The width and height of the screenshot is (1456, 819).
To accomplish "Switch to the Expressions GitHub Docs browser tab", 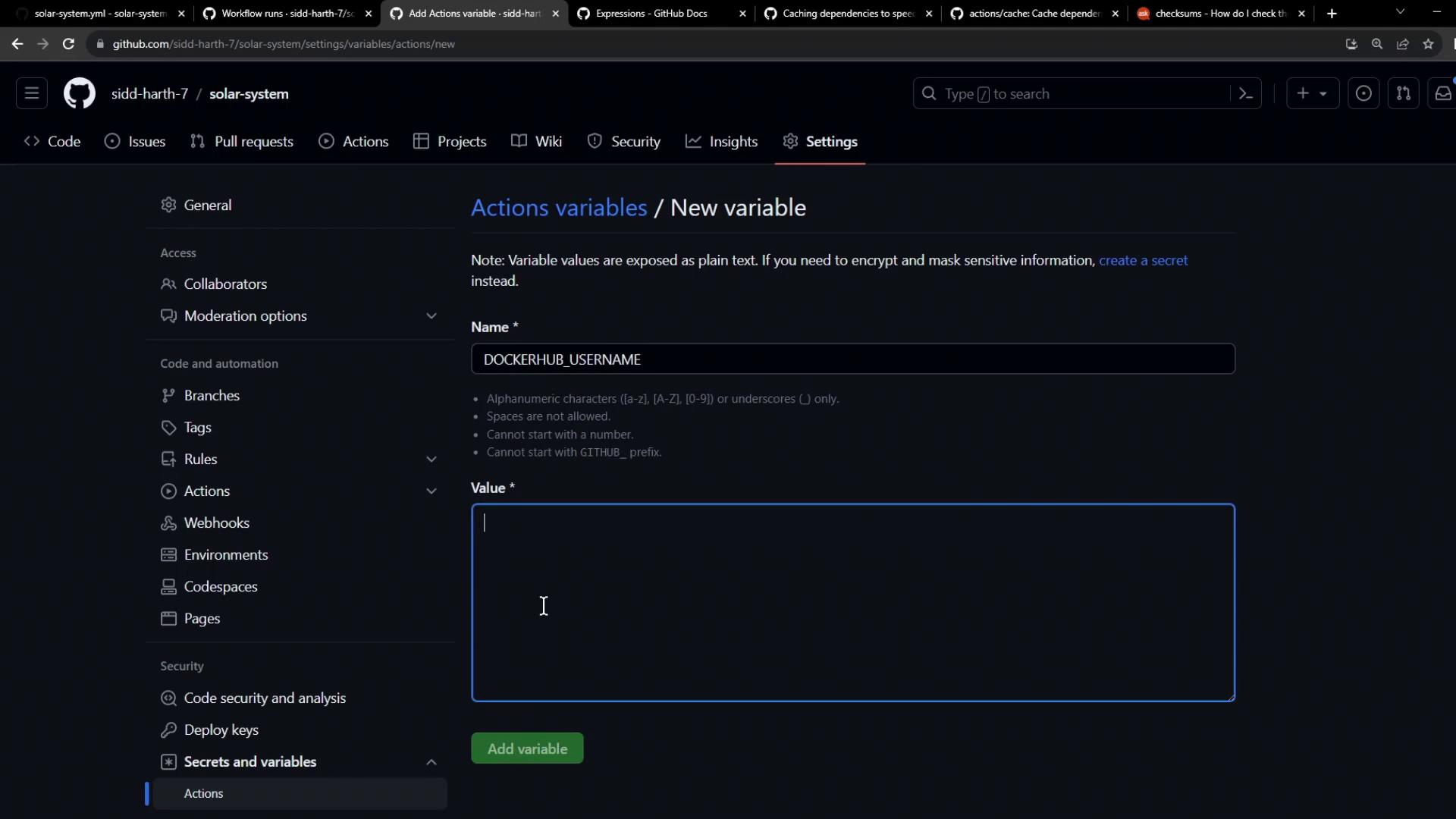I will tap(651, 14).
